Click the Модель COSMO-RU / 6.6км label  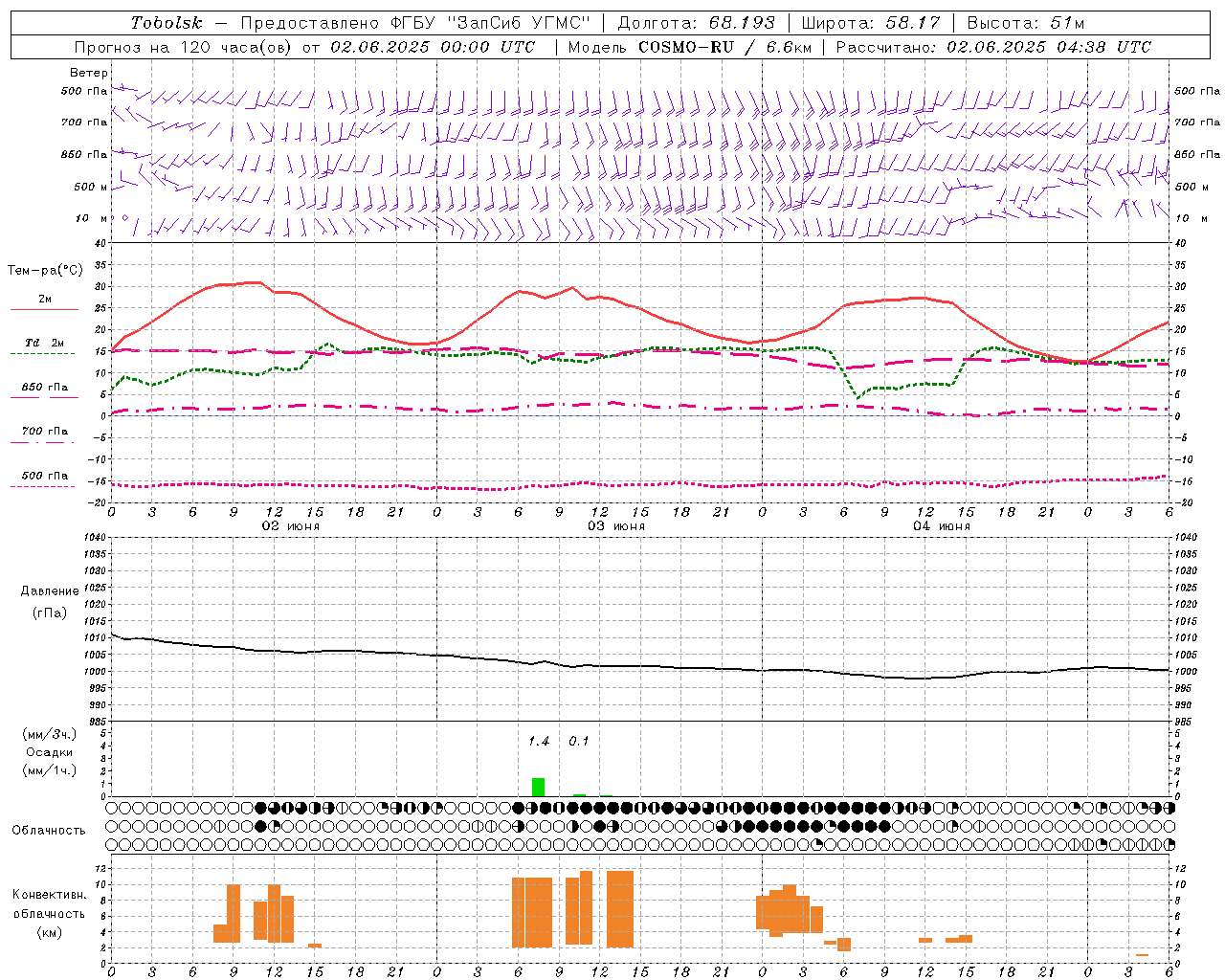(x=688, y=47)
